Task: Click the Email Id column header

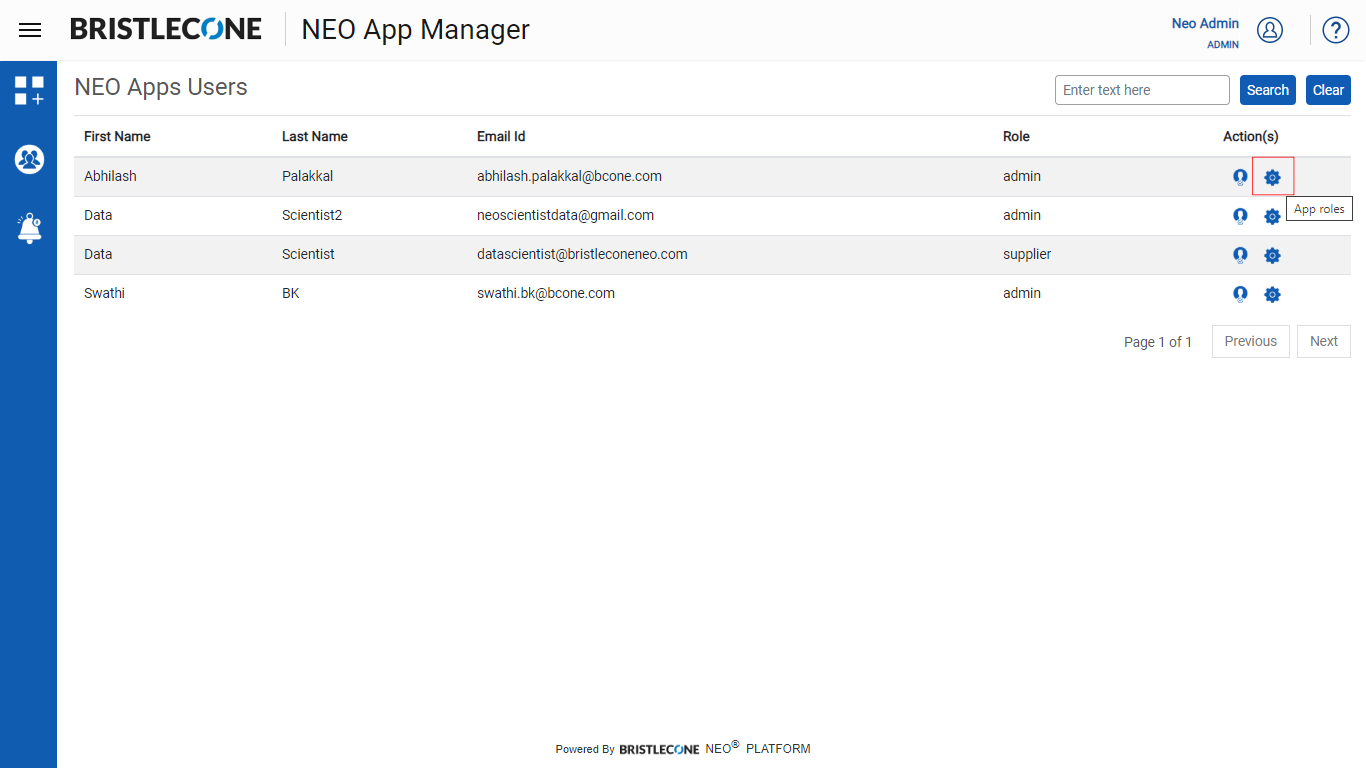Action: coord(501,136)
